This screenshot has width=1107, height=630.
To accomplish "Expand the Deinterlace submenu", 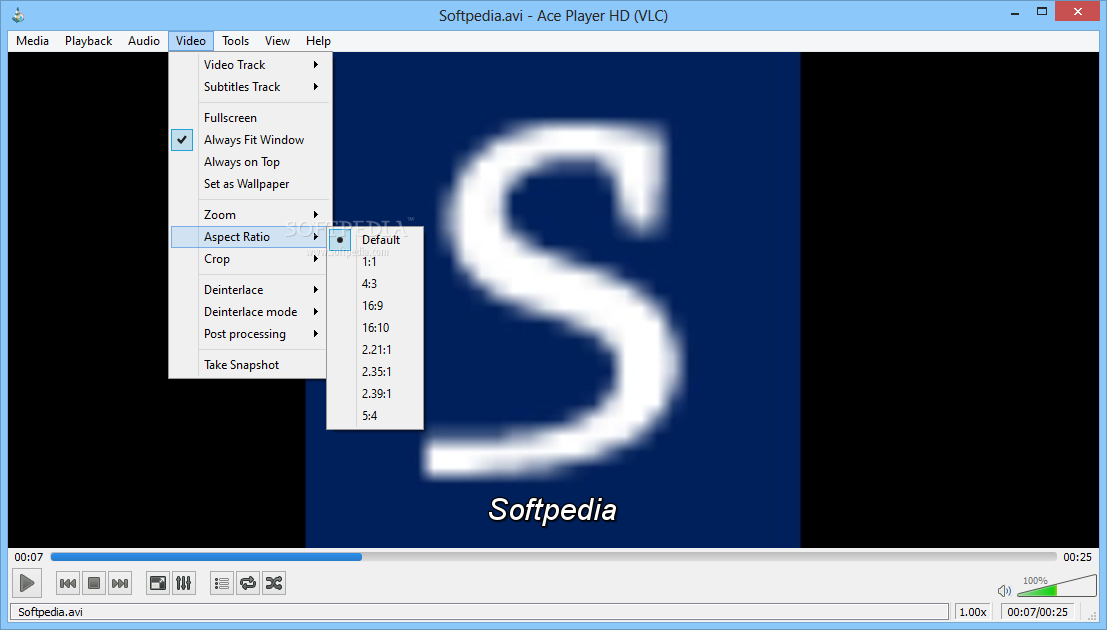I will [x=251, y=290].
